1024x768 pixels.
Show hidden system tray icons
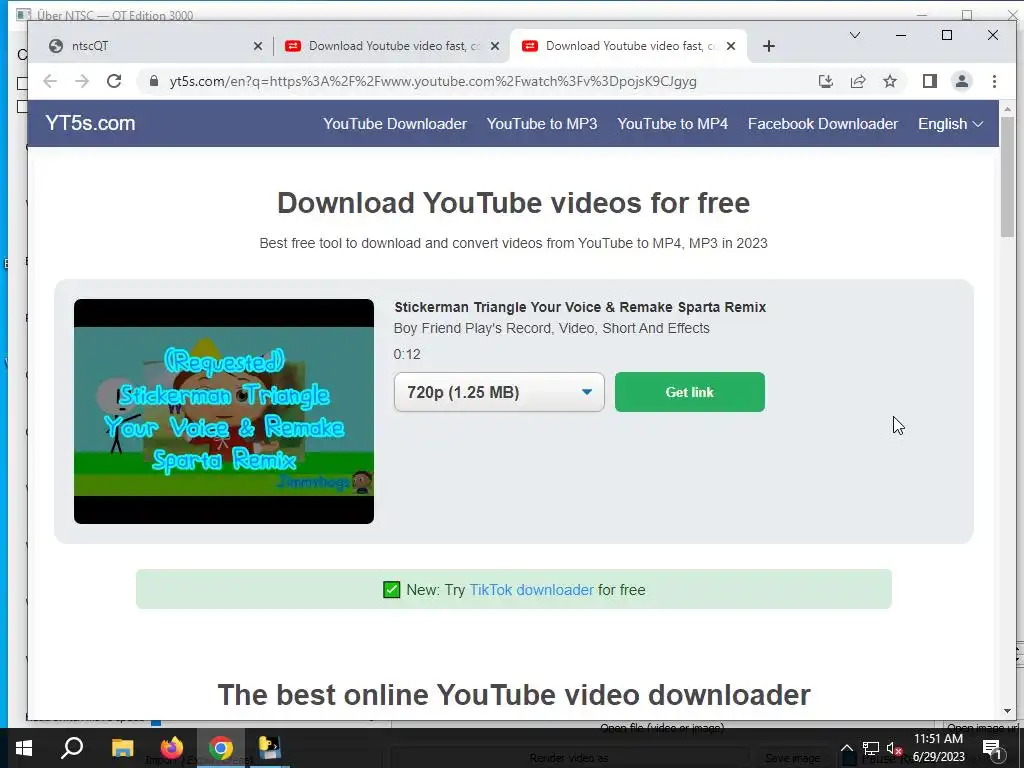pos(846,748)
